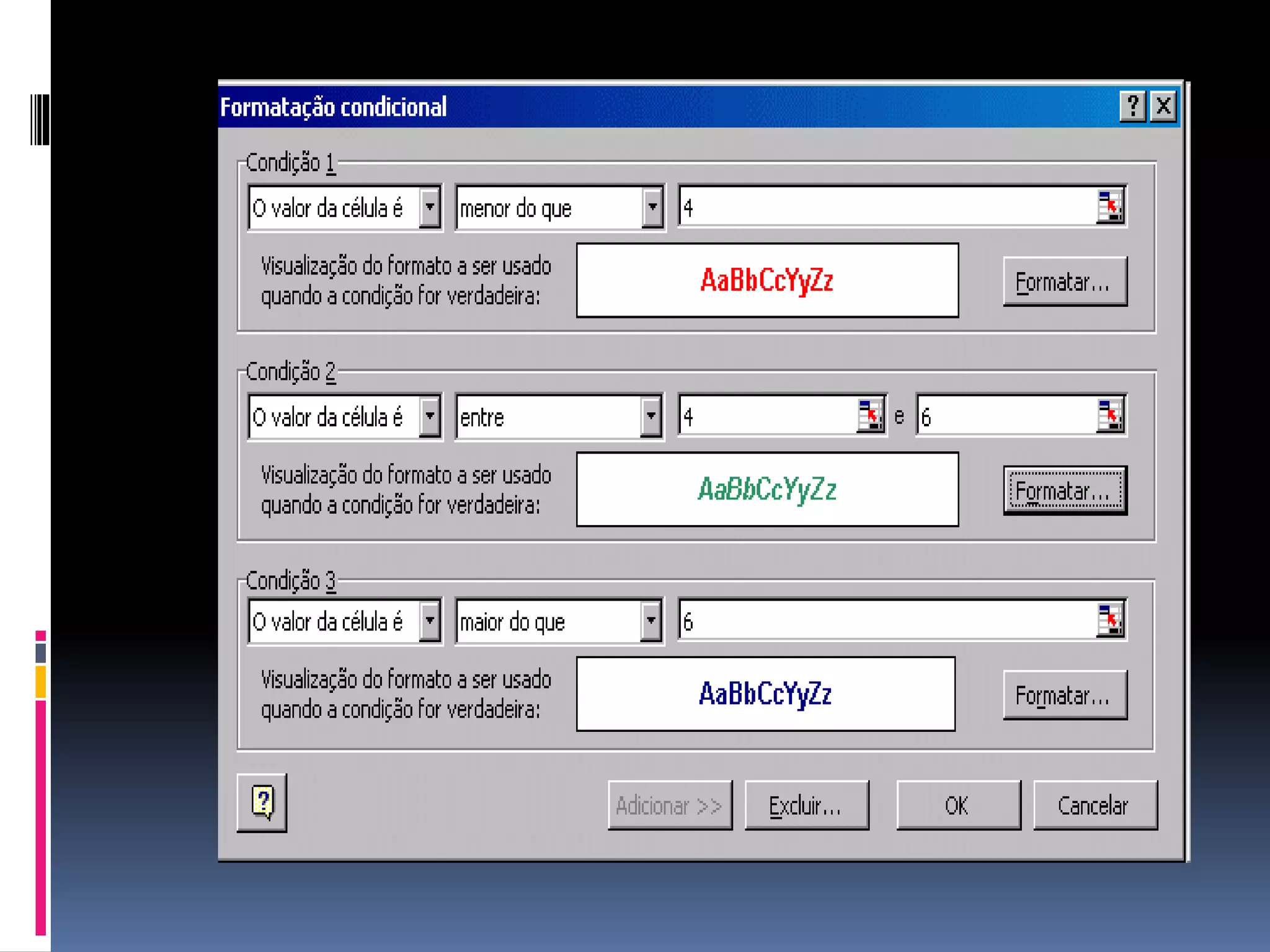Open the Condição 1 'O valor da célula é' dropdown
Image resolution: width=1270 pixels, height=952 pixels.
pos(430,208)
